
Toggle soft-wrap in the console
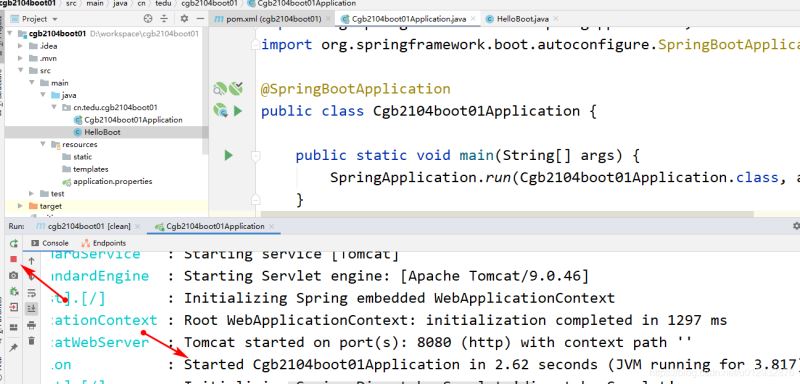click(32, 293)
